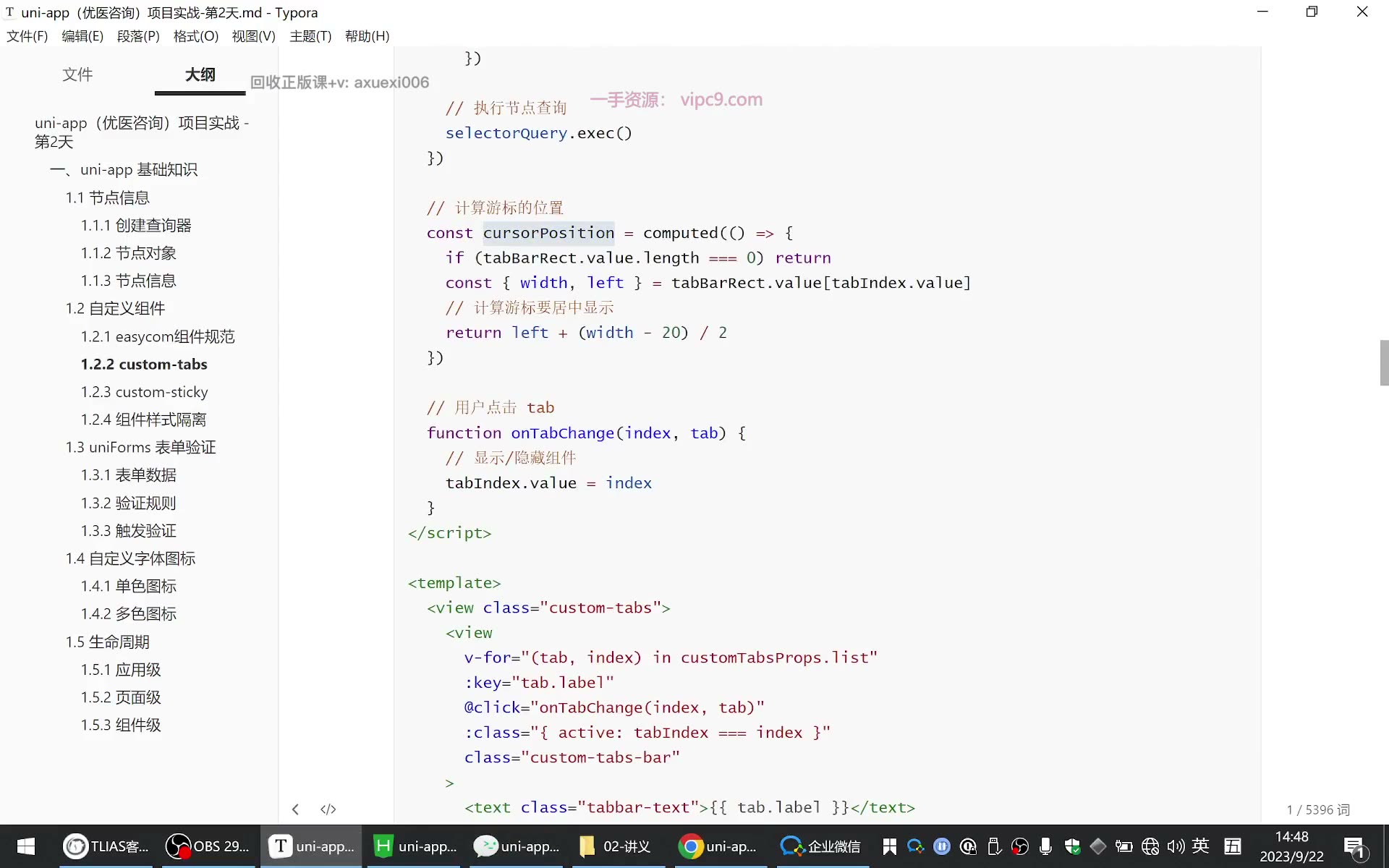Open the 主题(T) menu
Screen dimensions: 1389x868
pyautogui.click(x=310, y=36)
